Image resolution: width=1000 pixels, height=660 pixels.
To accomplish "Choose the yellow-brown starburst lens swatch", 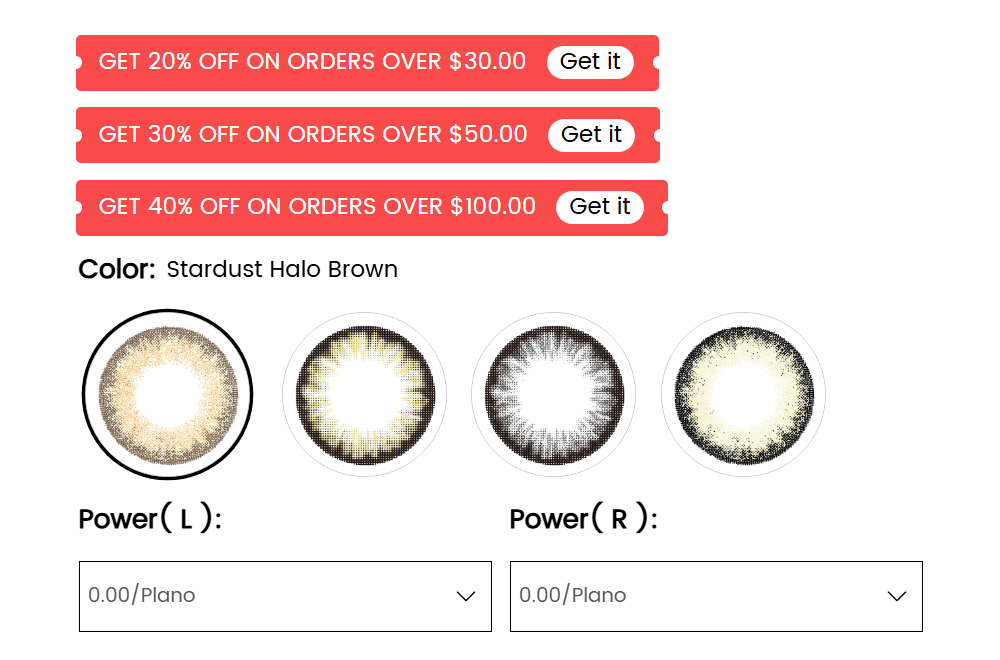I will [x=364, y=394].
